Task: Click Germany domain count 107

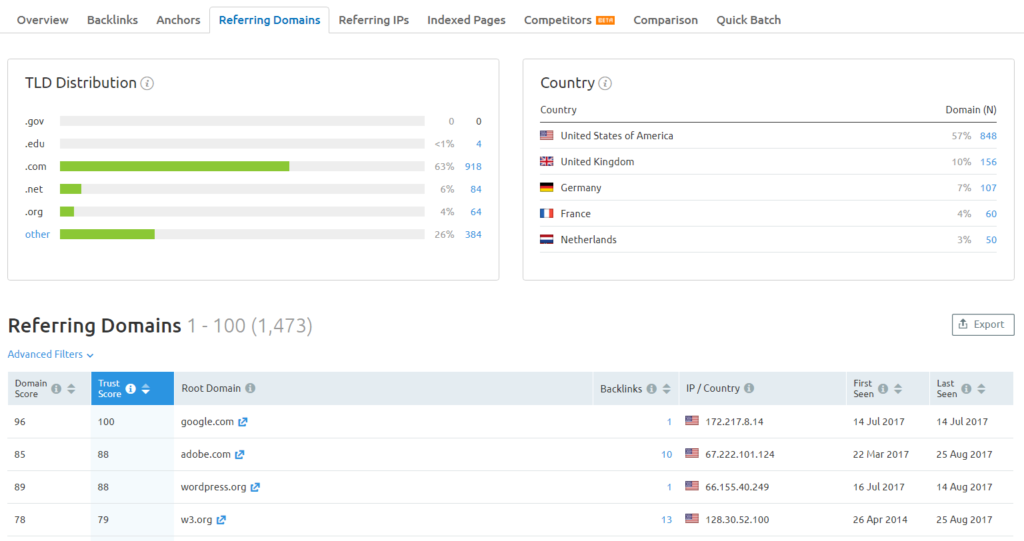Action: 988,188
